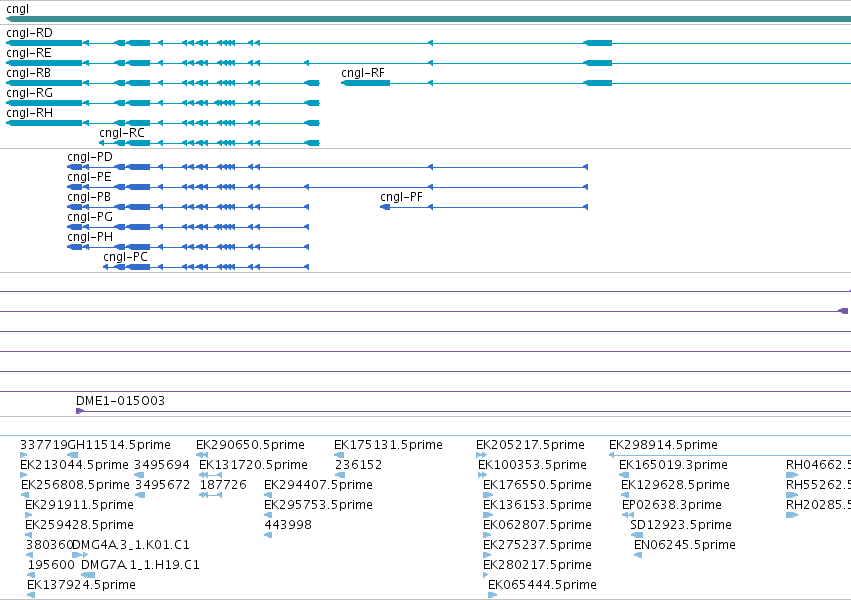Viewport: 851px width, 600px height.
Task: Click the cngl-RB transcript label
Action: (x=28, y=73)
